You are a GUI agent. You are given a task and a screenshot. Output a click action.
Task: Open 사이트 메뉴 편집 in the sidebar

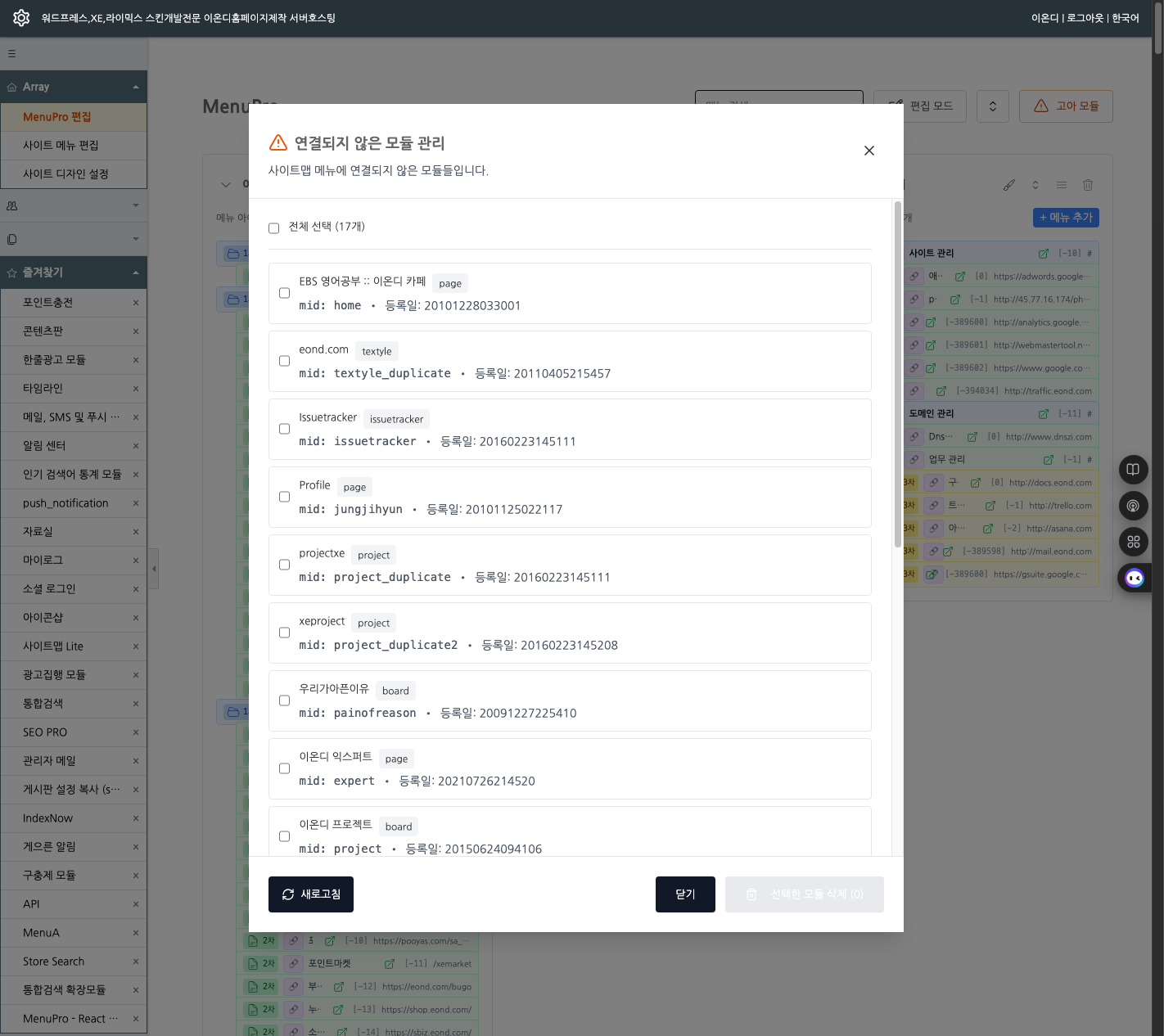[61, 146]
